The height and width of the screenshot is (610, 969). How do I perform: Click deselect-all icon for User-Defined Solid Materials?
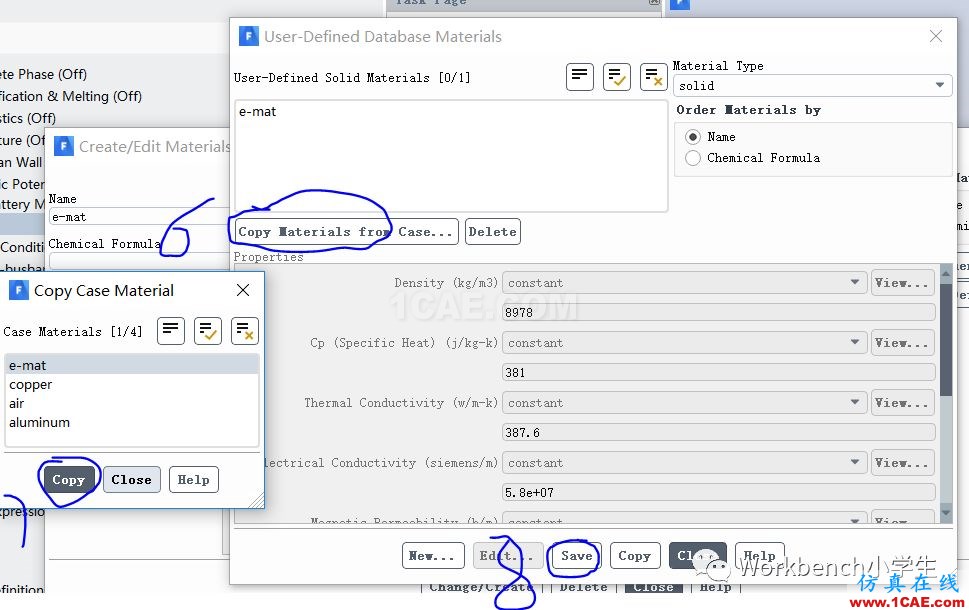tap(653, 77)
